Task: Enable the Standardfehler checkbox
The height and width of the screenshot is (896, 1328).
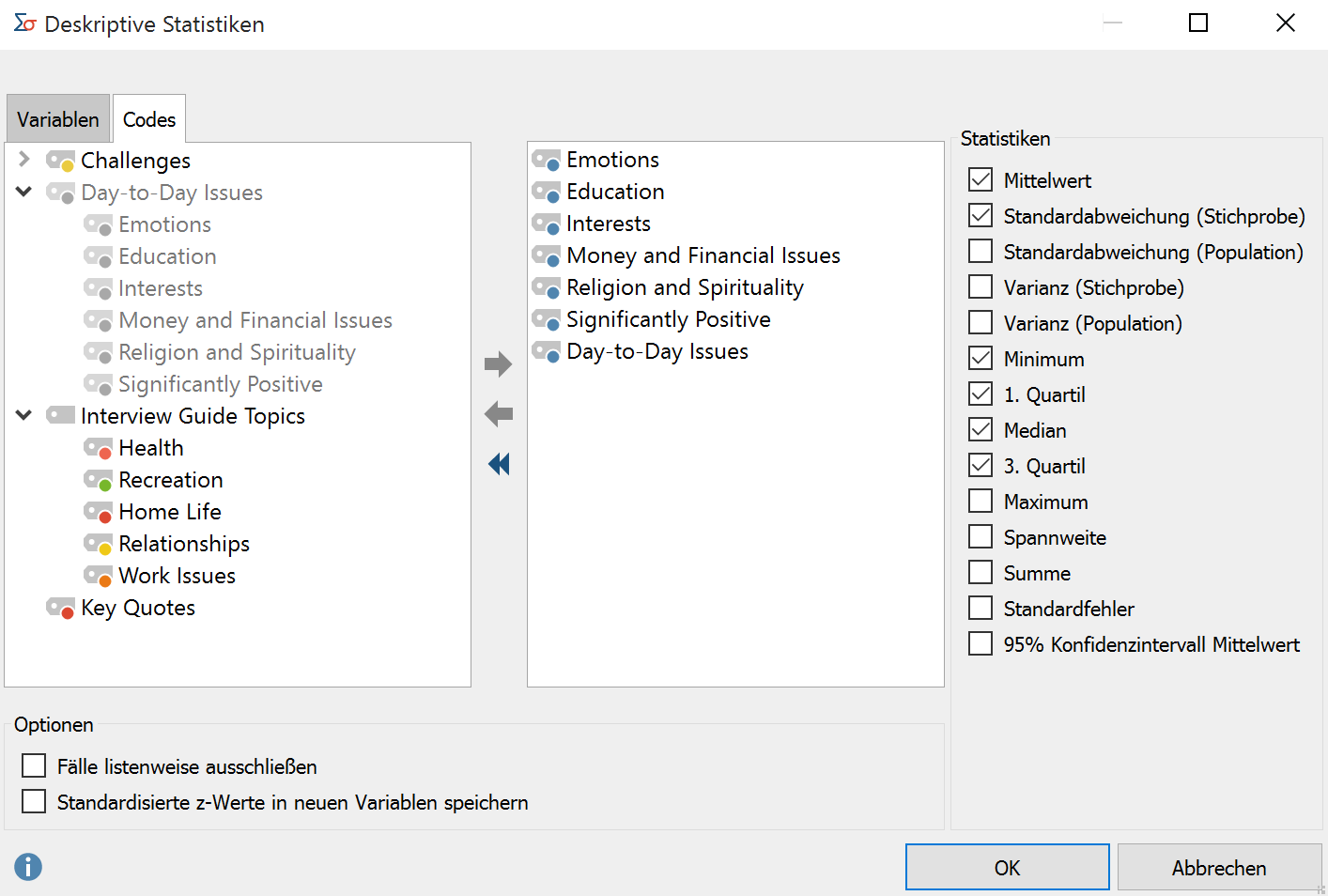Action: (x=981, y=608)
